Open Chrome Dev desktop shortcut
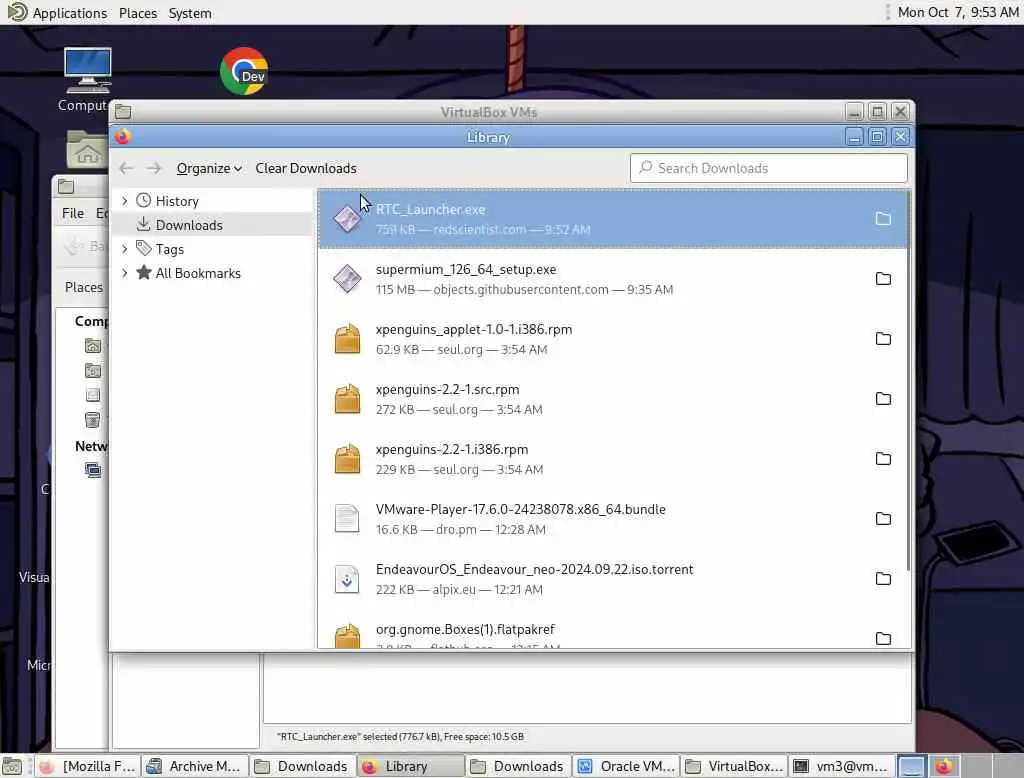The width and height of the screenshot is (1024, 778). (244, 71)
